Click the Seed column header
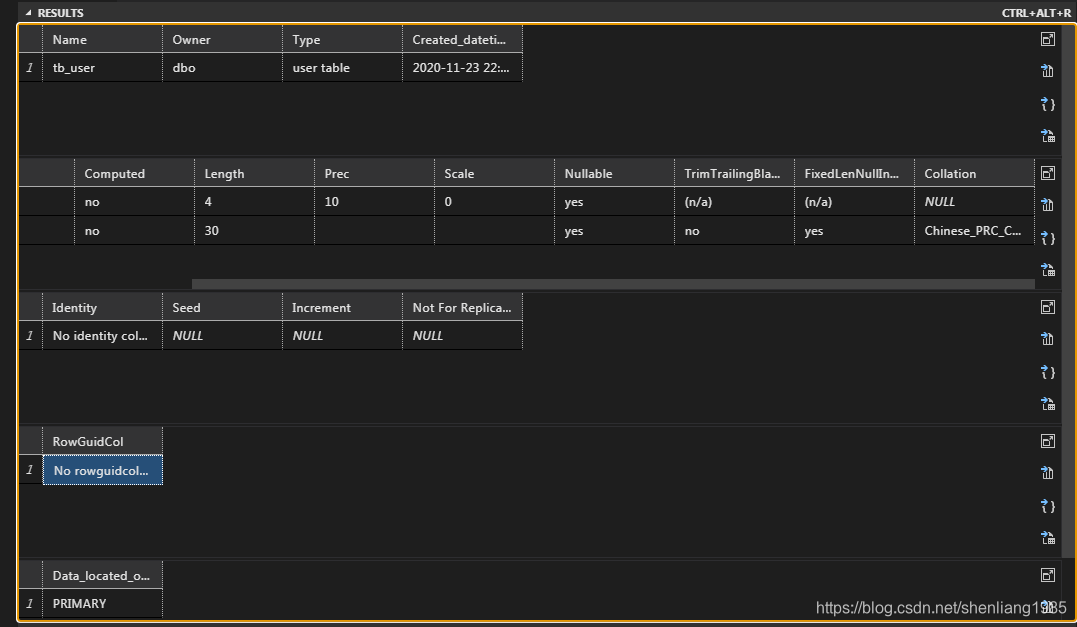Viewport: 1077px width, 627px height. click(223, 307)
